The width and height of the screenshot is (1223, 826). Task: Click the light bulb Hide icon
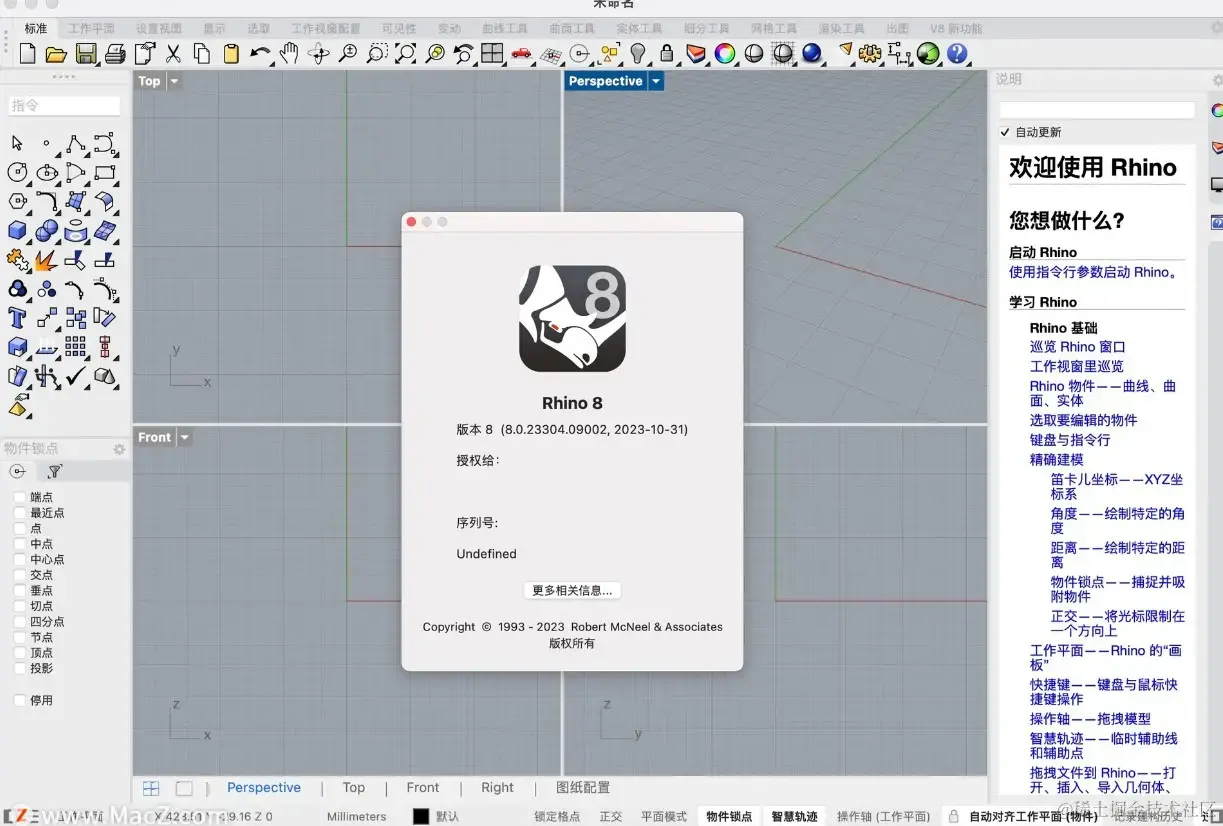[x=637, y=53]
